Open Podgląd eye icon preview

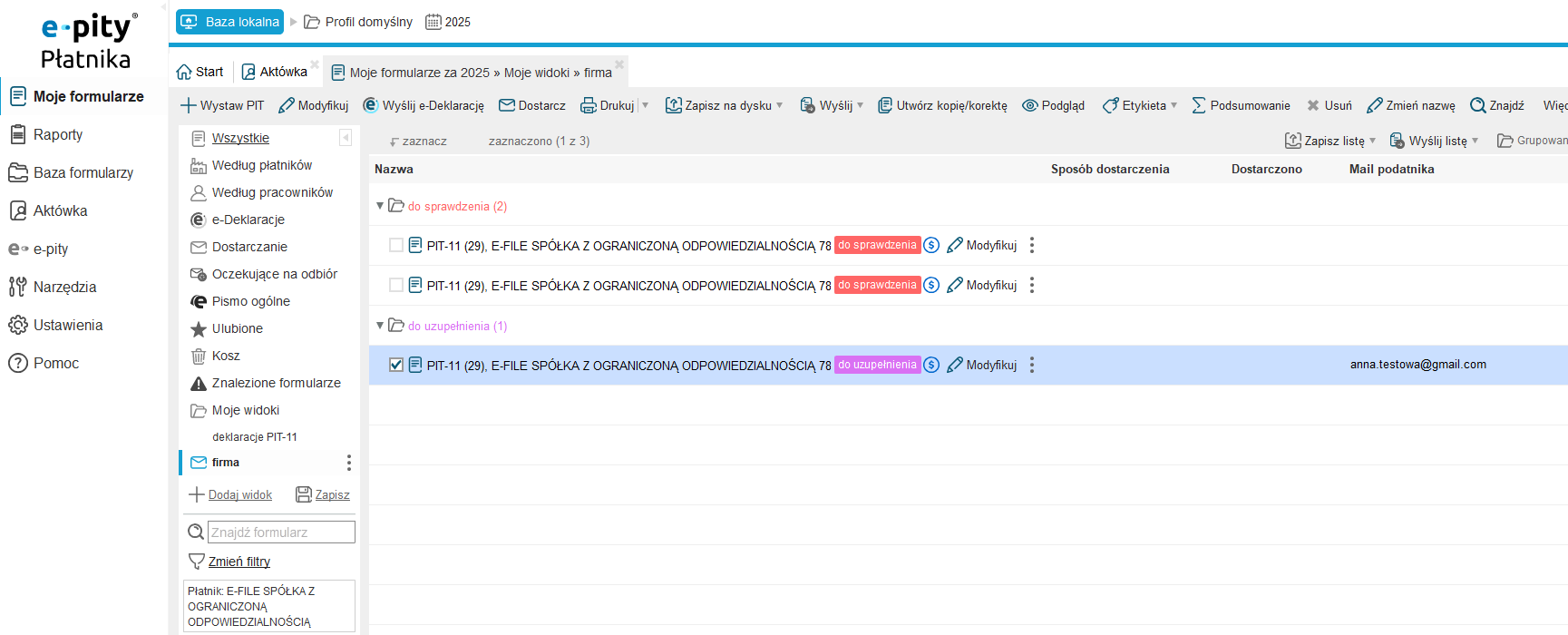(1030, 105)
